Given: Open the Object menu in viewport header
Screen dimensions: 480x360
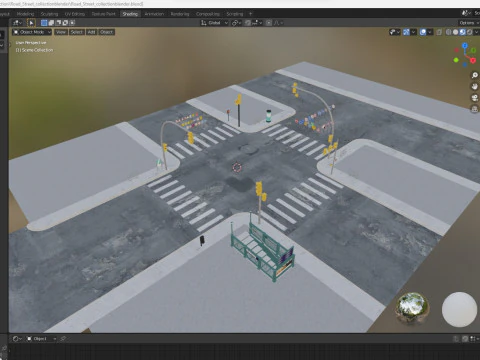Looking at the screenshot, I should [x=106, y=32].
